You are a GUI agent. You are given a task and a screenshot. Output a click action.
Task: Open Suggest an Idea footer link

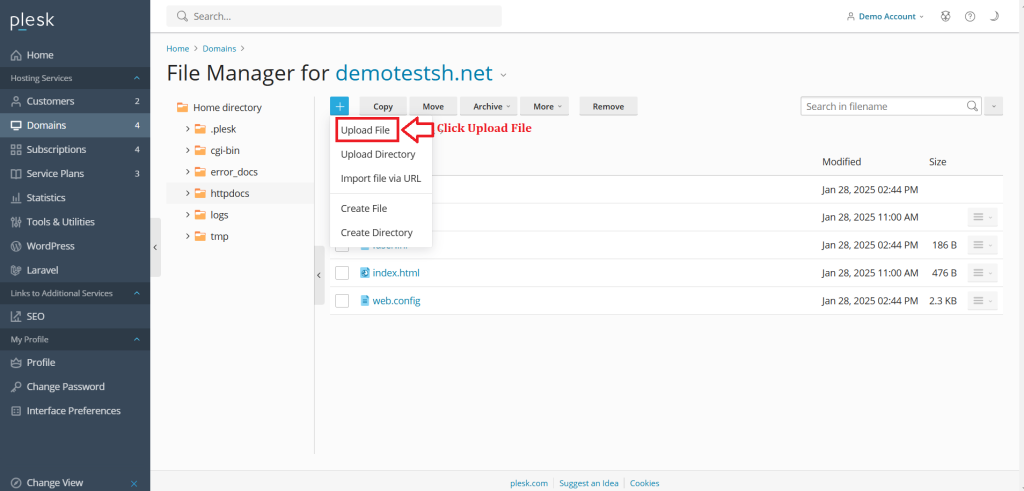pyautogui.click(x=588, y=484)
